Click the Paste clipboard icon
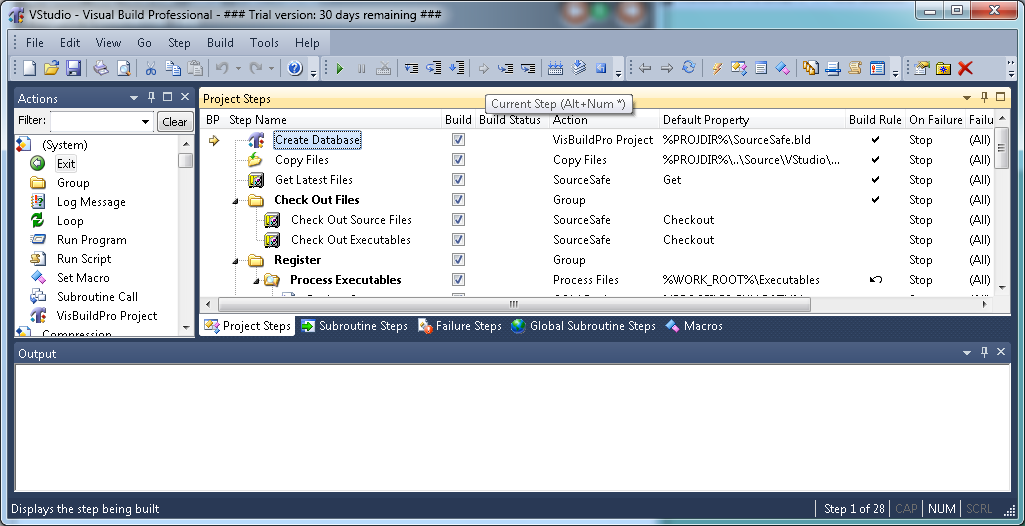1025x526 pixels. (195, 68)
